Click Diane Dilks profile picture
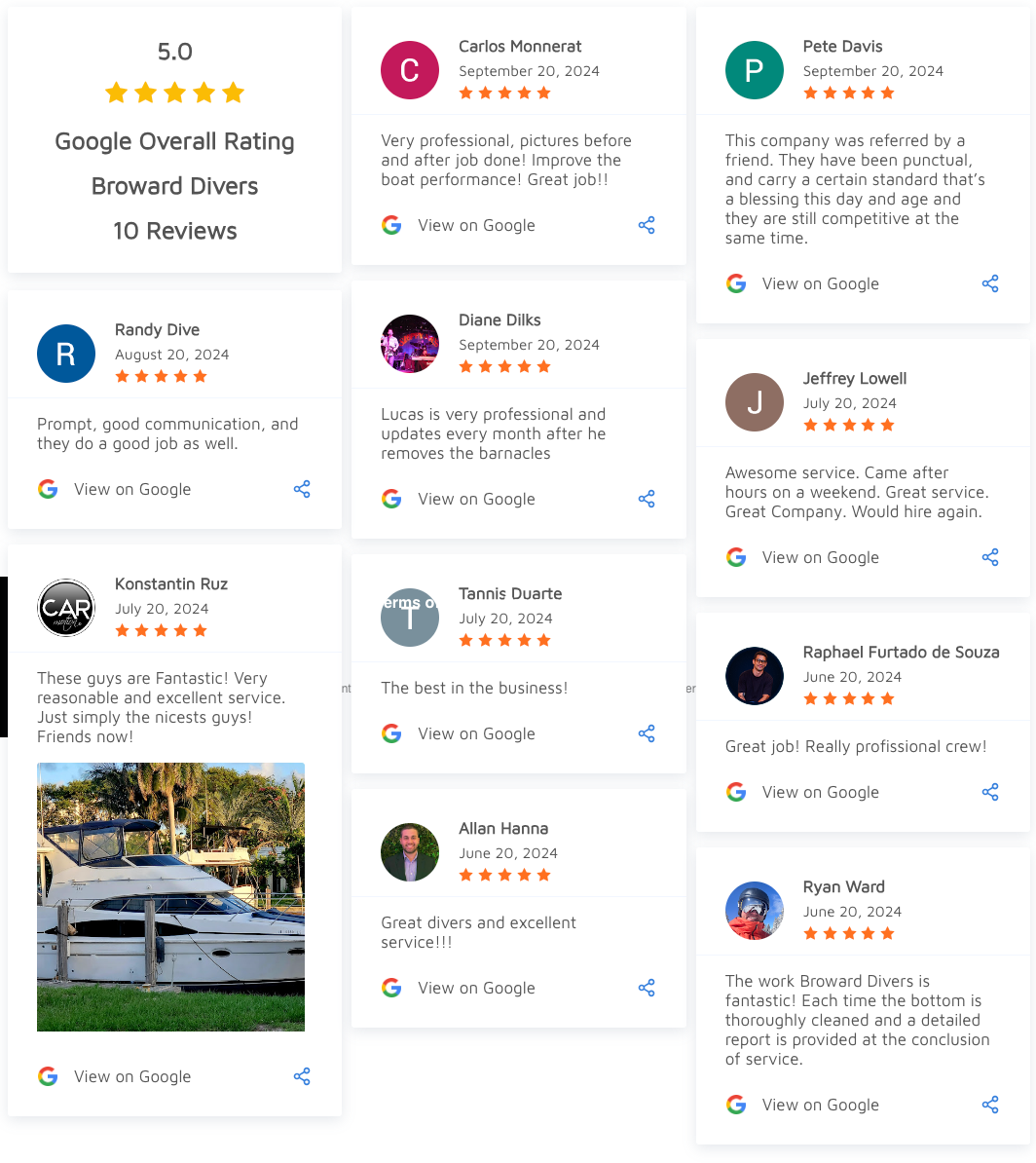The image size is (1036, 1163). point(409,344)
